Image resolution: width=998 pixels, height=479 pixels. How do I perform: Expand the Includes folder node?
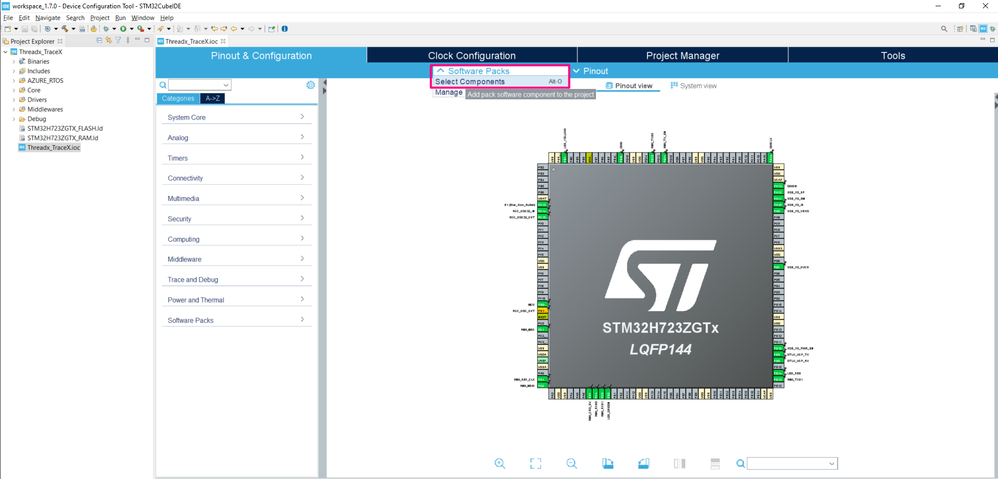(x=14, y=71)
